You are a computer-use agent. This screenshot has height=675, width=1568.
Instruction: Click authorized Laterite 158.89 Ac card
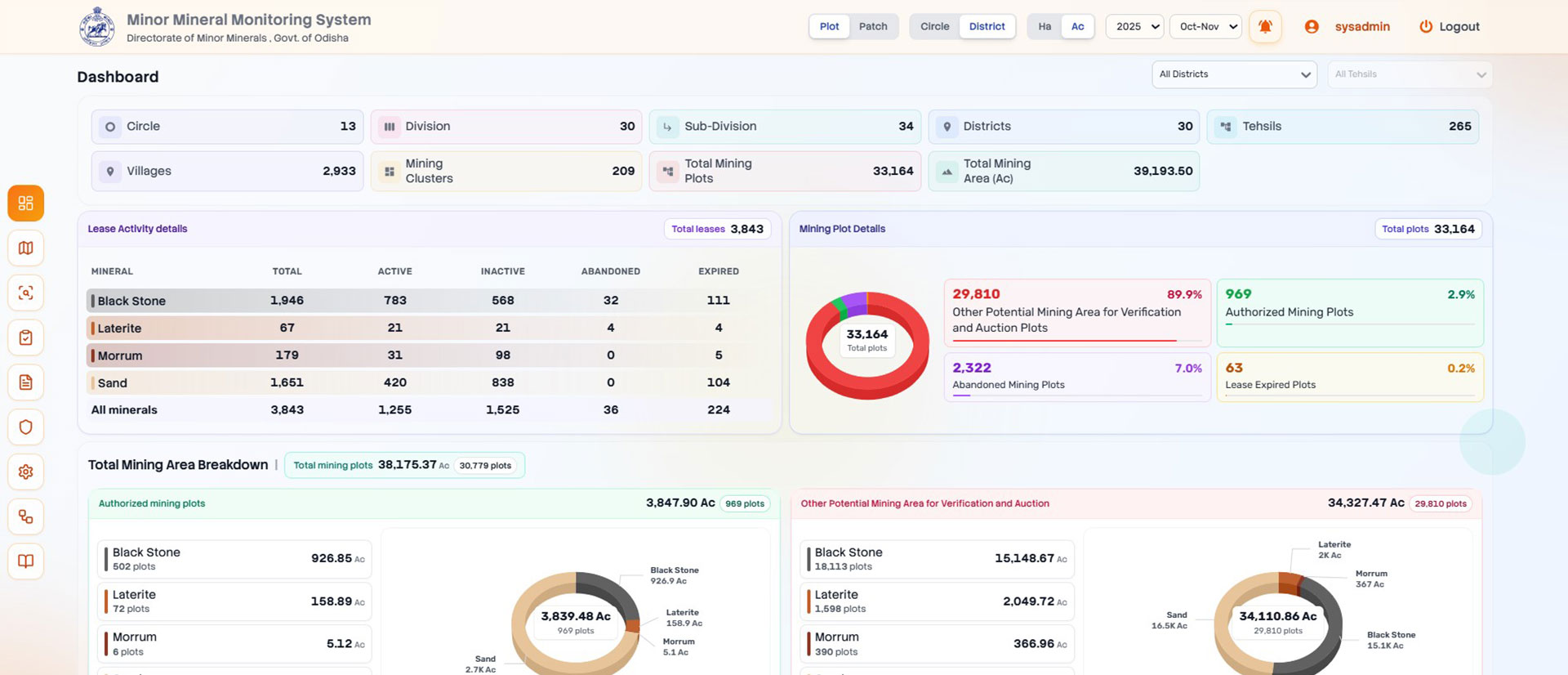click(x=234, y=601)
